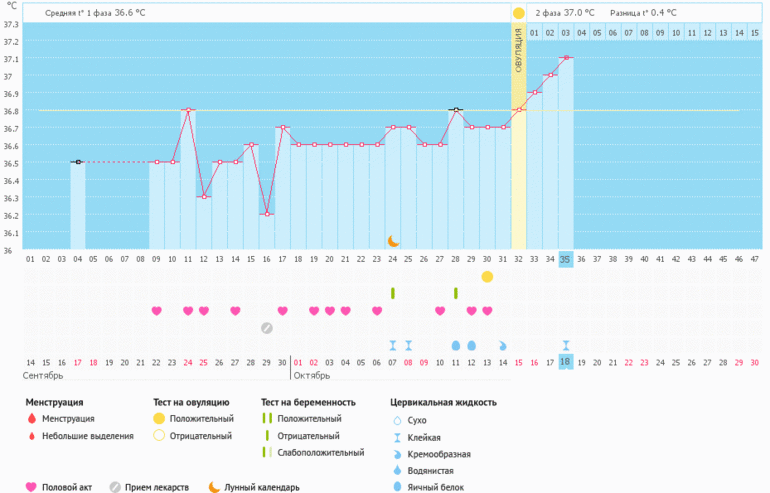The height and width of the screenshot is (493, 770).
Task: Click the egg white fluid drop on October 11
Action: click(x=456, y=345)
